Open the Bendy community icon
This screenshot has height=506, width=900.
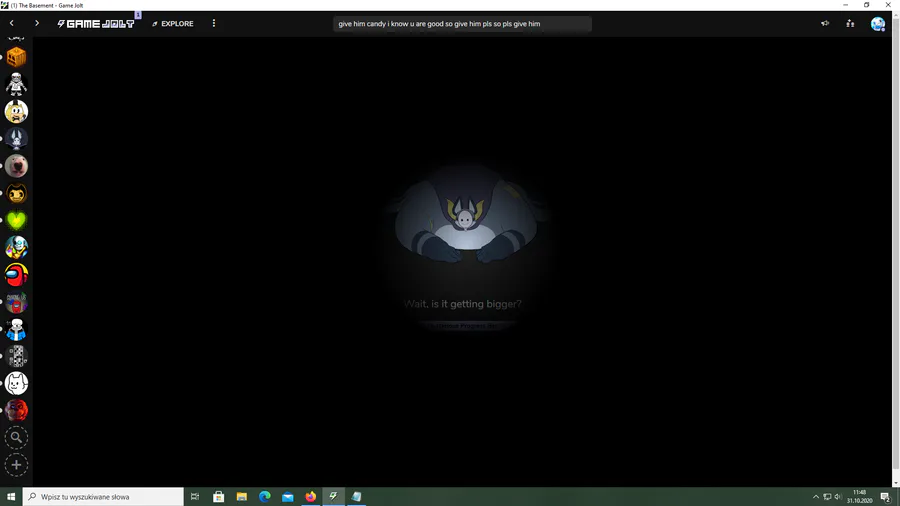coord(16,193)
